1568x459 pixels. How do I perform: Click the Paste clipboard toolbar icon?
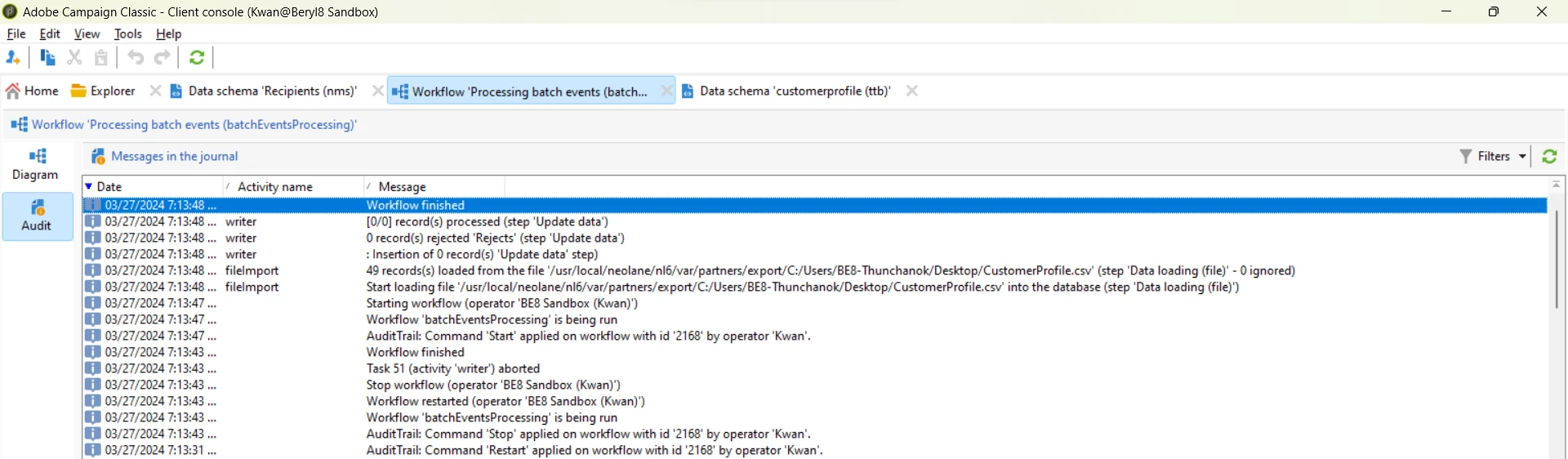[101, 58]
